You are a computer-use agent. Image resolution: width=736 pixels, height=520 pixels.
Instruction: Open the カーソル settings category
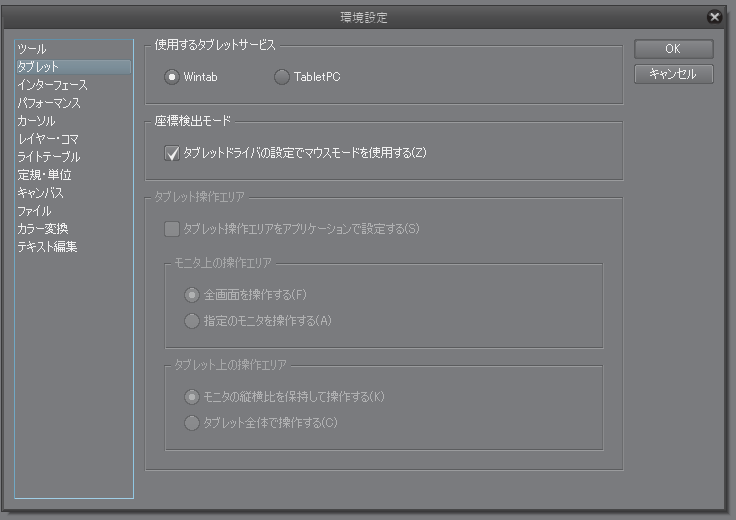(74, 121)
